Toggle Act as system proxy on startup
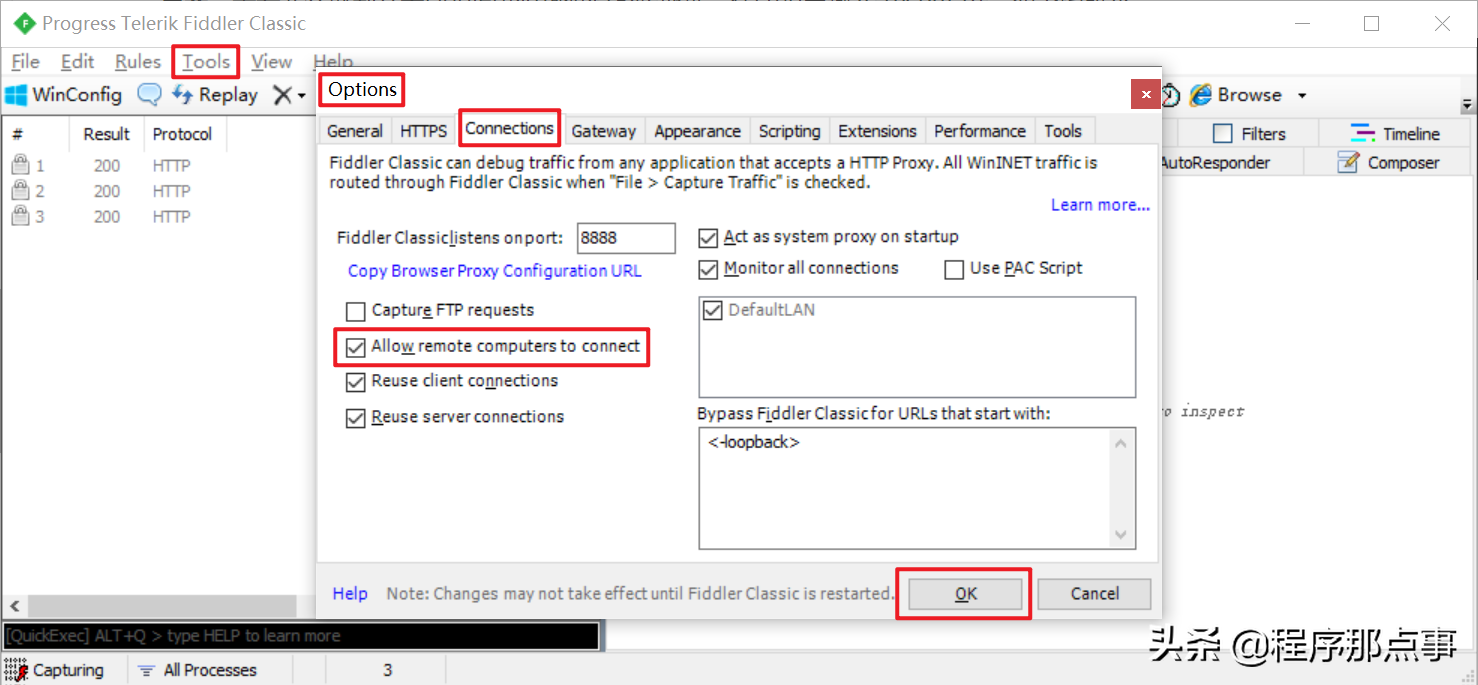The width and height of the screenshot is (1478, 685). (708, 238)
